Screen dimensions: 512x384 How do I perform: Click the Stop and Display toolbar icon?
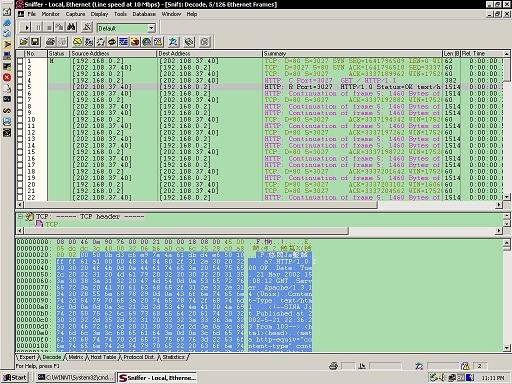59,28
